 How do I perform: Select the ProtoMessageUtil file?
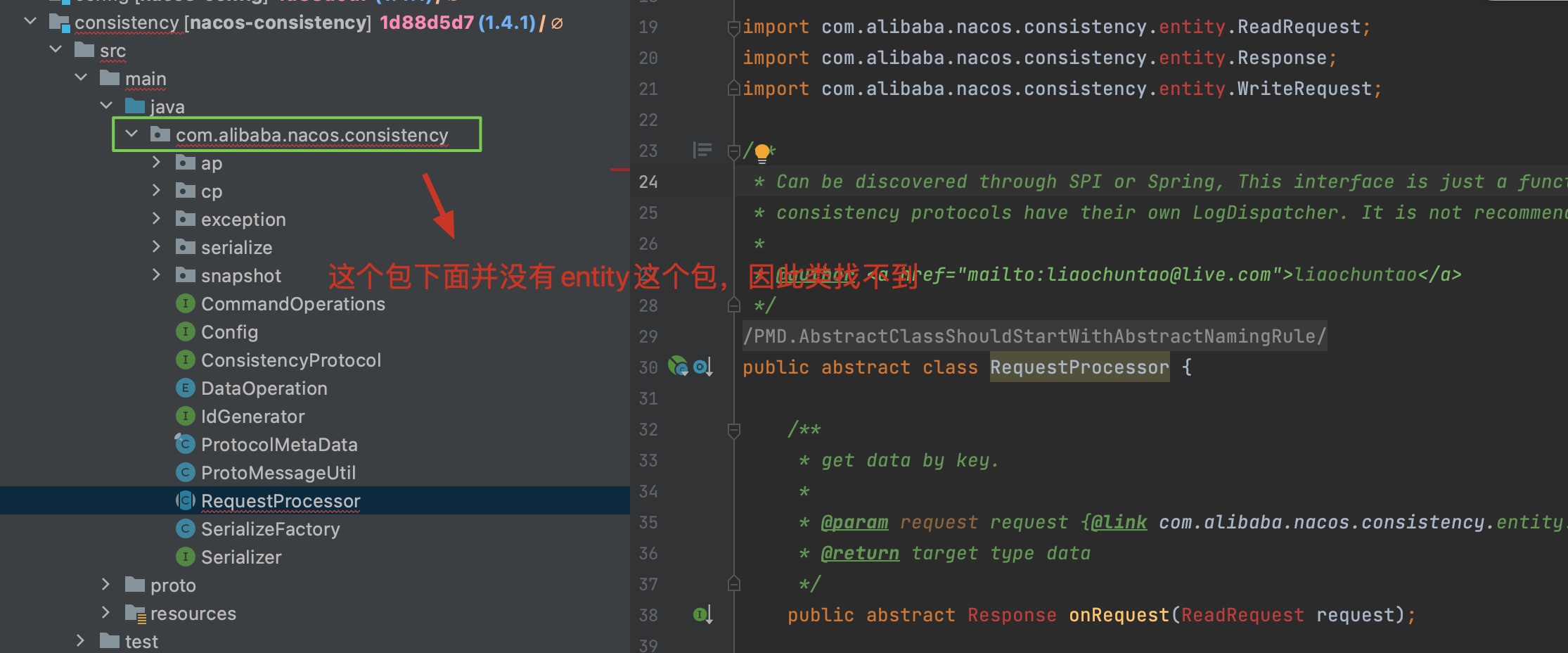click(x=278, y=473)
